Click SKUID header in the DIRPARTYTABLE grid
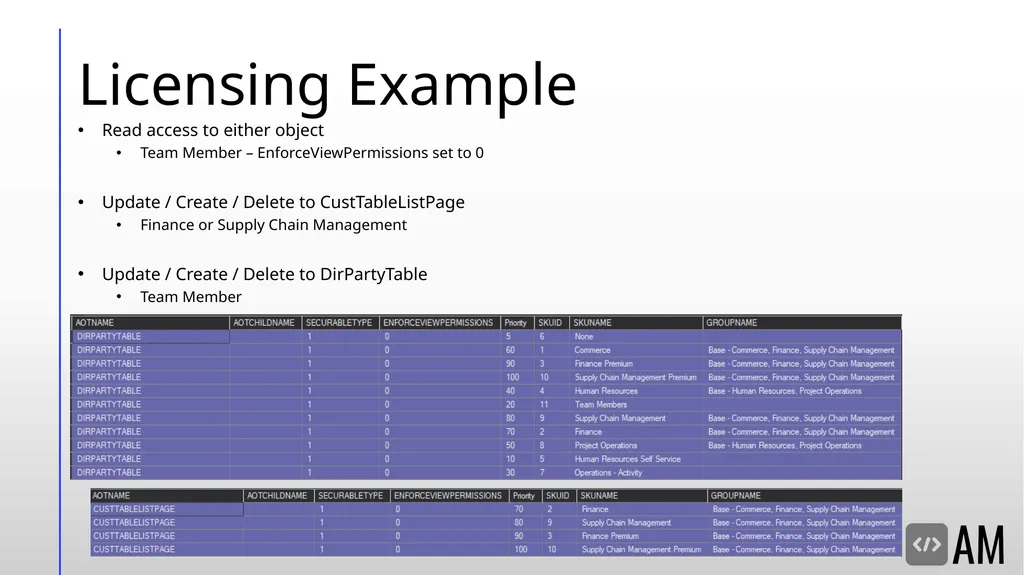Screen dimensions: 1024x575 point(550,323)
